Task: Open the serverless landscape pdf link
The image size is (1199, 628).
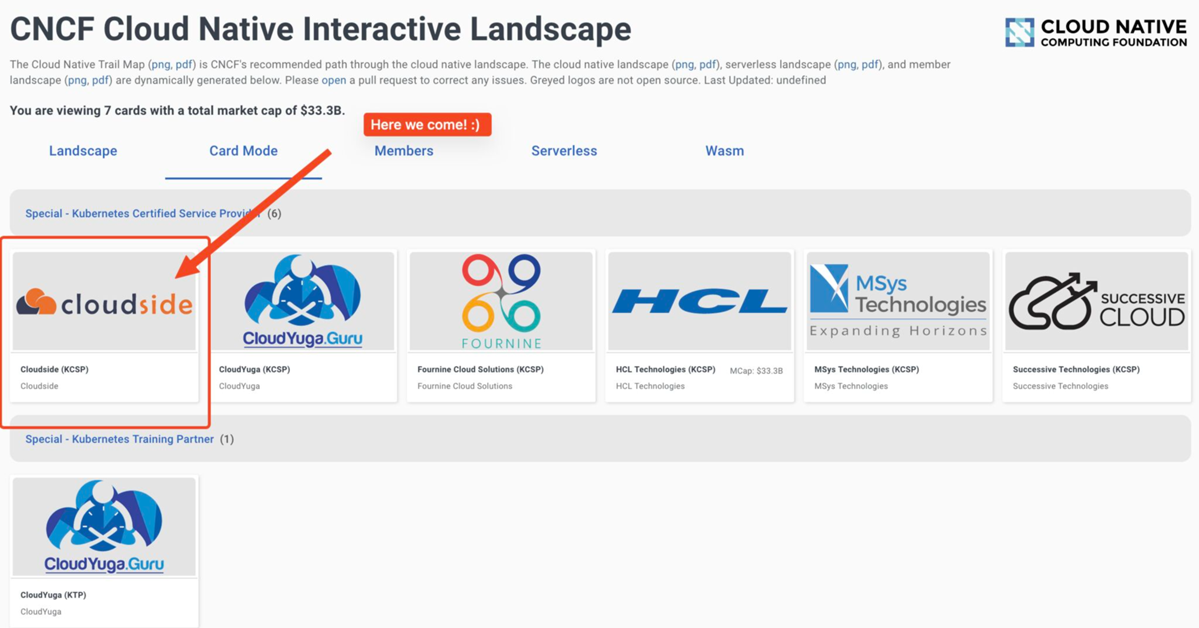Action: click(869, 64)
